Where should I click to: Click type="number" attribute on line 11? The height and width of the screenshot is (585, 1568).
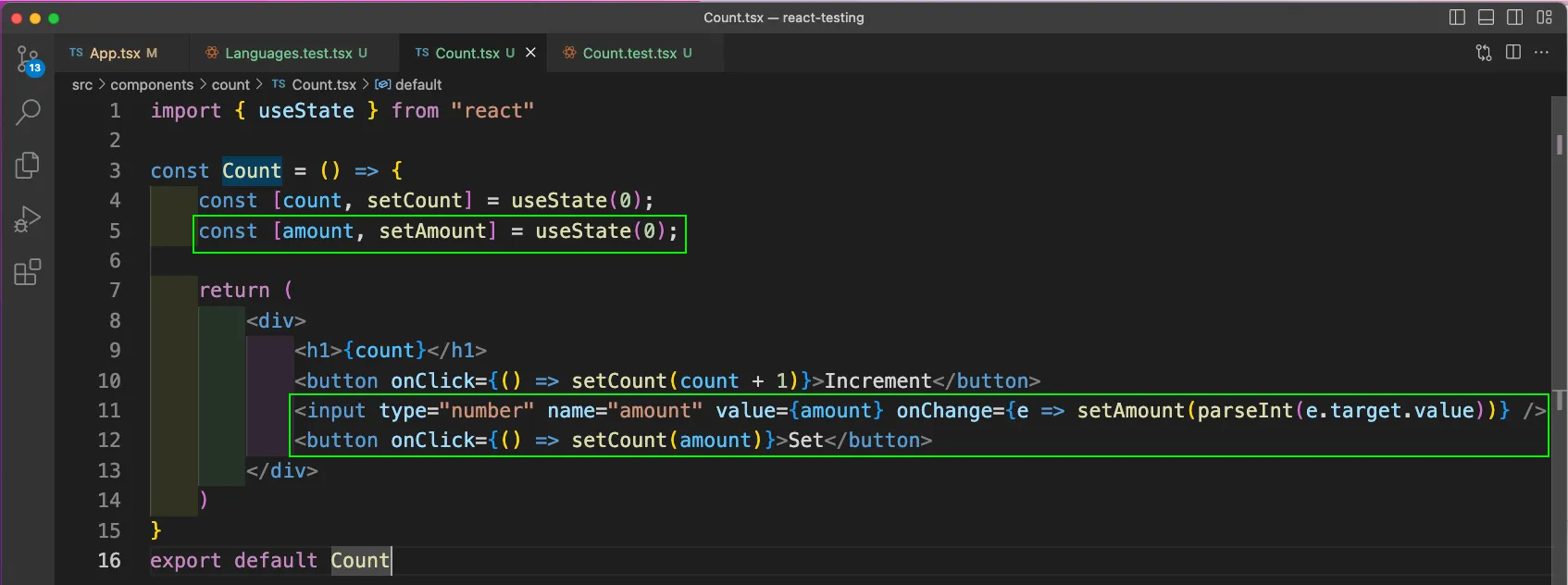coord(457,410)
